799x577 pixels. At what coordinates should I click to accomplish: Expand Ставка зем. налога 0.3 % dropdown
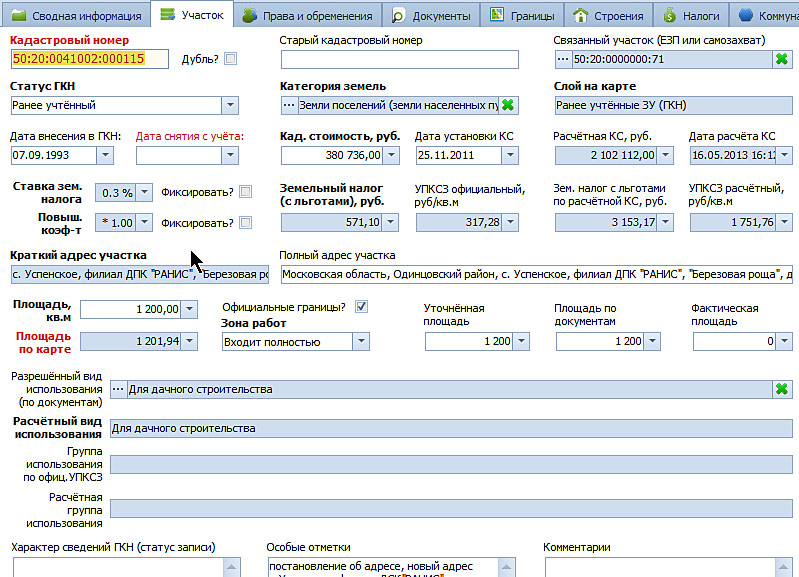click(x=145, y=193)
